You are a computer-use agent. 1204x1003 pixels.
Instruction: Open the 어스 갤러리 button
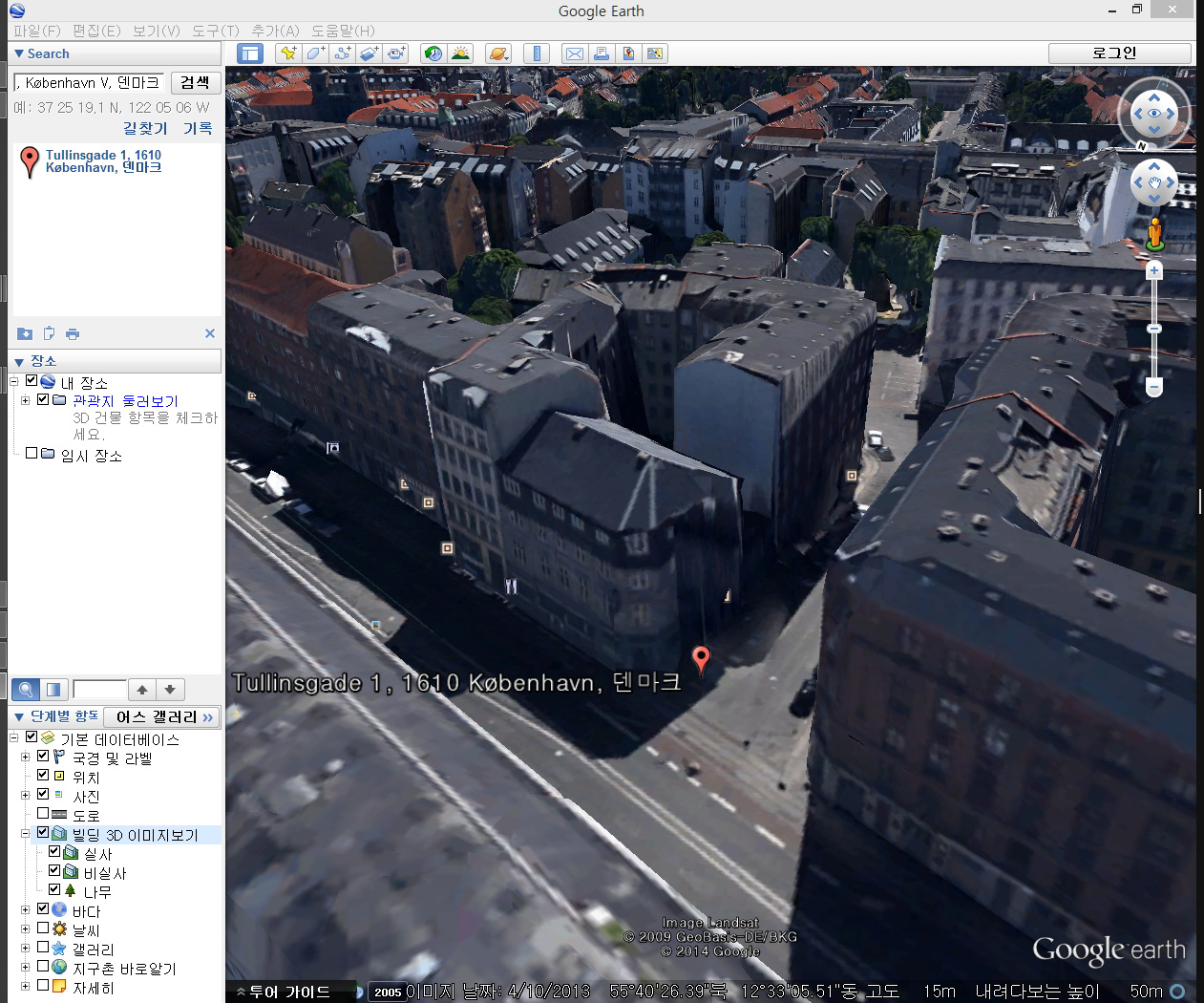pyautogui.click(x=162, y=716)
